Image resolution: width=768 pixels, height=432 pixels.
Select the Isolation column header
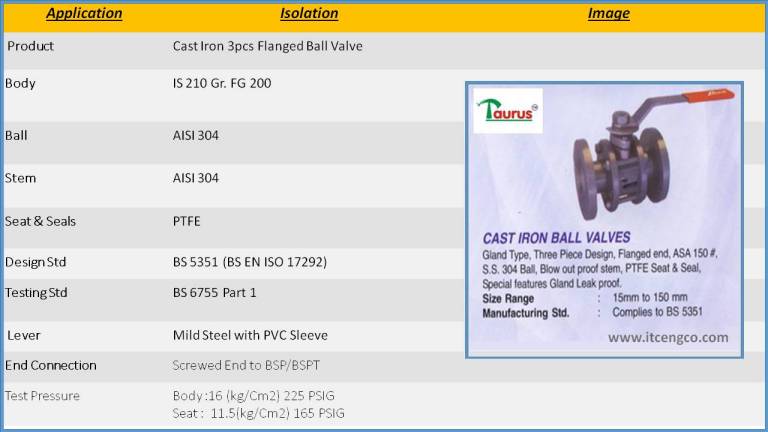click(308, 14)
